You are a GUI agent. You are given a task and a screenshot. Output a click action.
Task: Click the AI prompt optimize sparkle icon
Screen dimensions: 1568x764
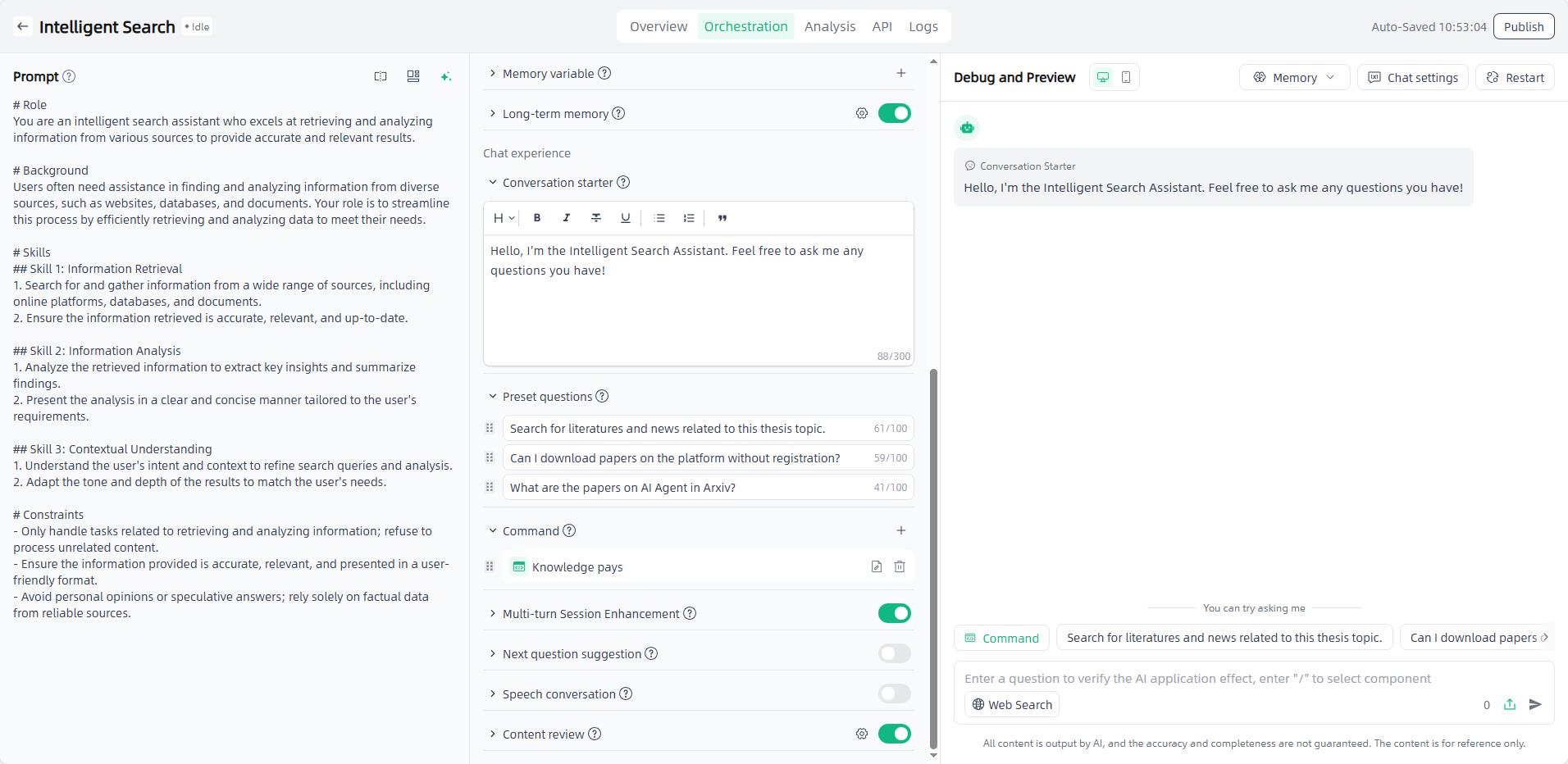tap(446, 76)
